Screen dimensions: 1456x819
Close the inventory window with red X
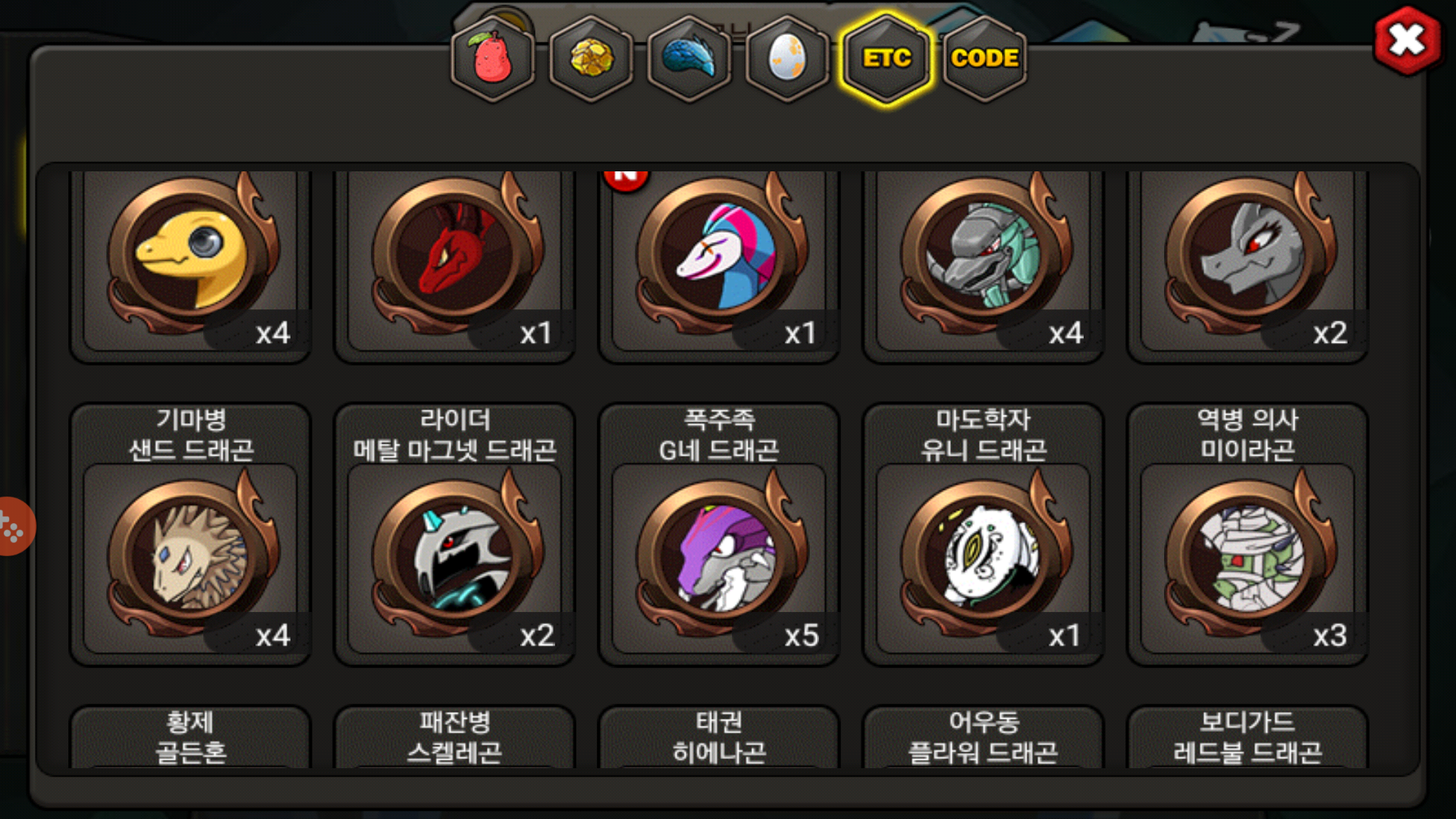(1407, 41)
